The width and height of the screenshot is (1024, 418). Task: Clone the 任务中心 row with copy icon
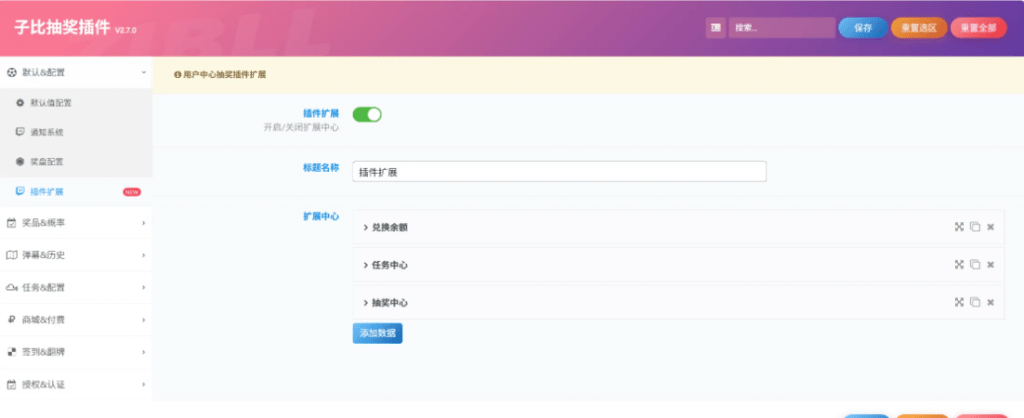tap(975, 265)
